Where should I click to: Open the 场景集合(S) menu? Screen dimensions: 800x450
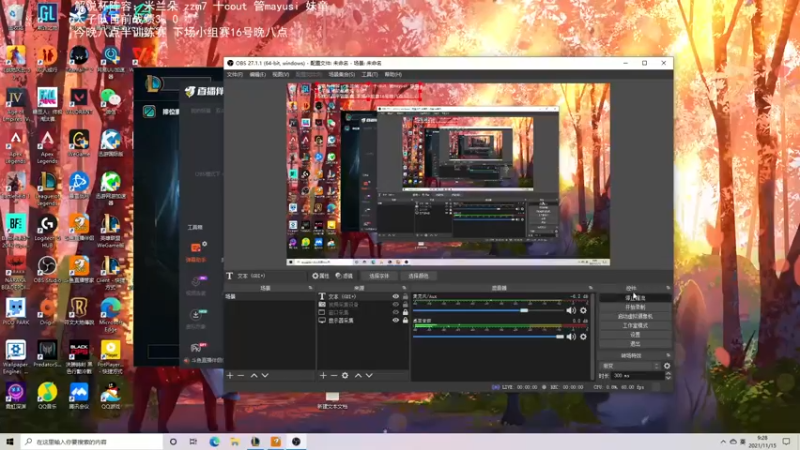point(341,74)
